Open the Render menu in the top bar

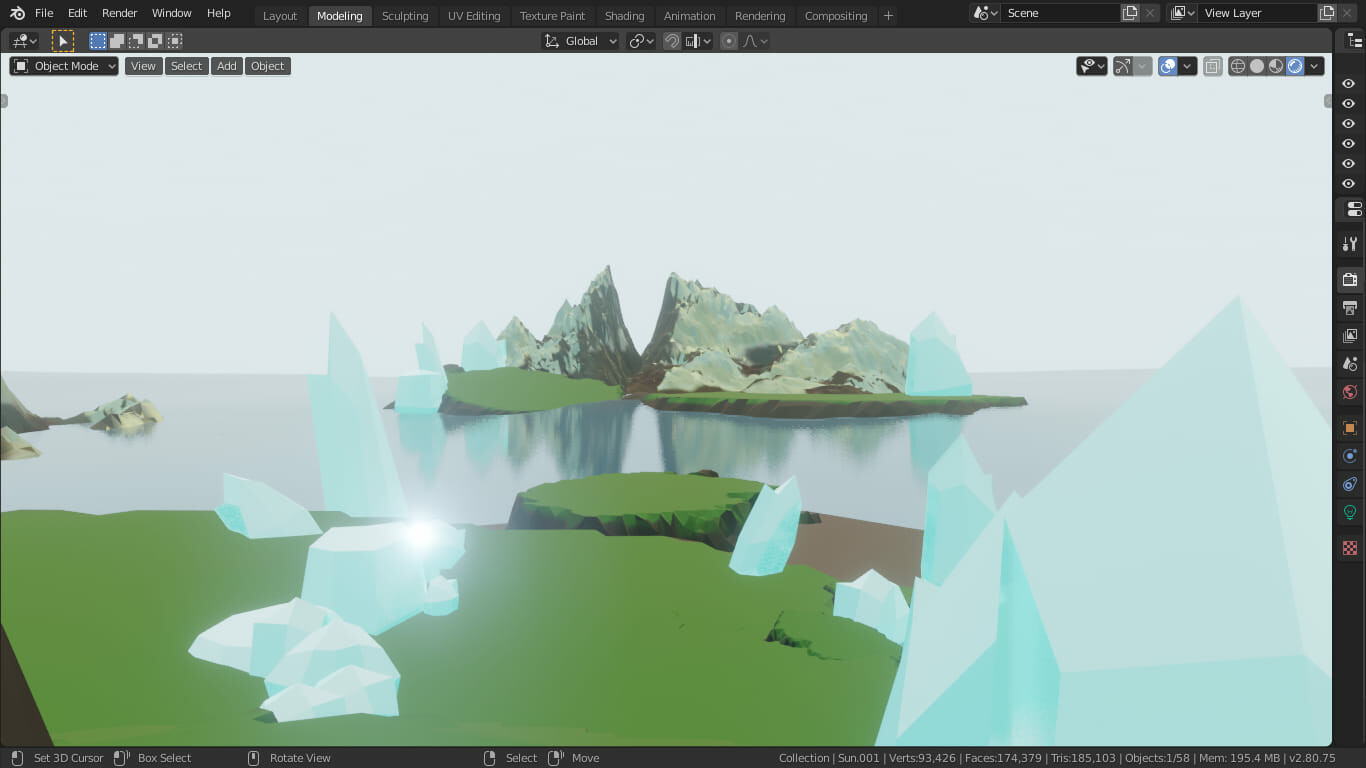coord(119,13)
